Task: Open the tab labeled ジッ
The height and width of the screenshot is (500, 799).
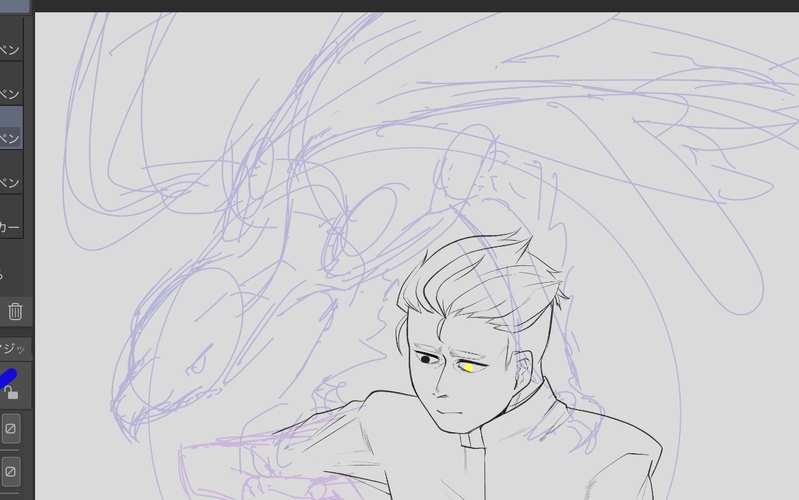Action: (14, 349)
